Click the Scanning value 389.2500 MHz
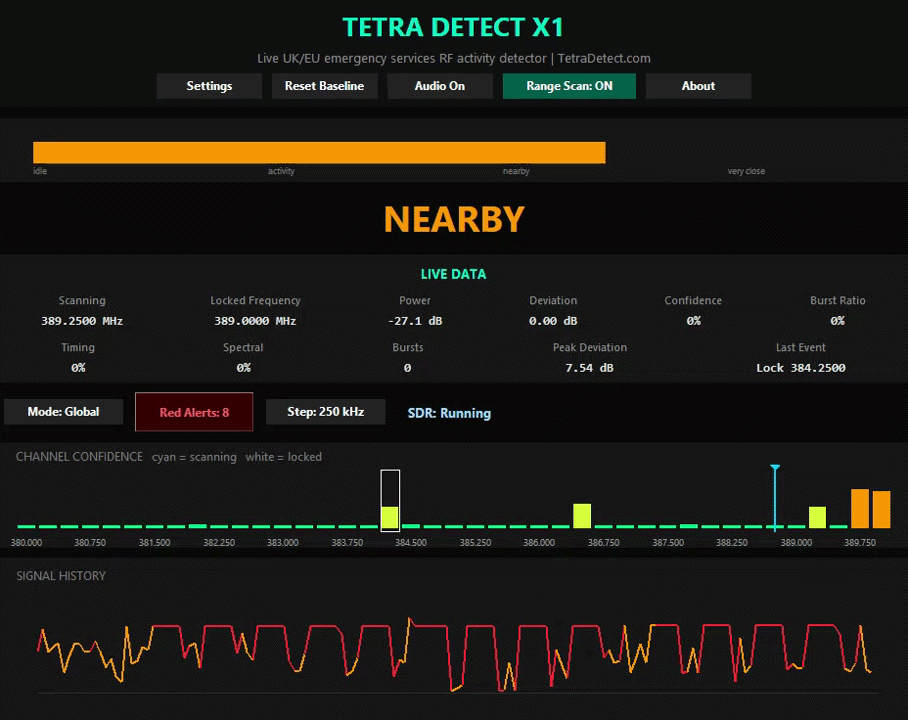 (x=82, y=321)
